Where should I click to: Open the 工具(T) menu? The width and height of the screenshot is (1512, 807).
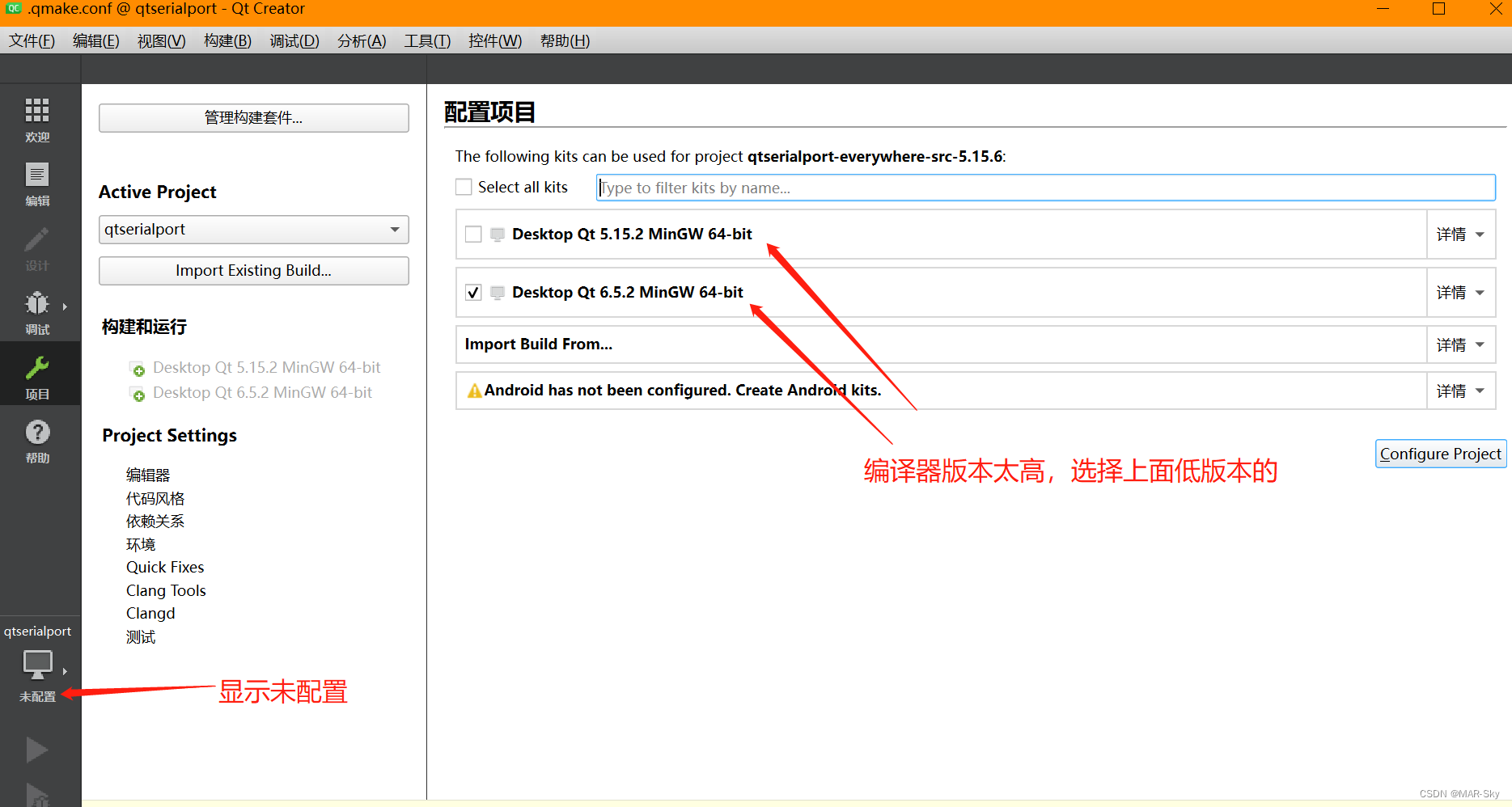[427, 40]
